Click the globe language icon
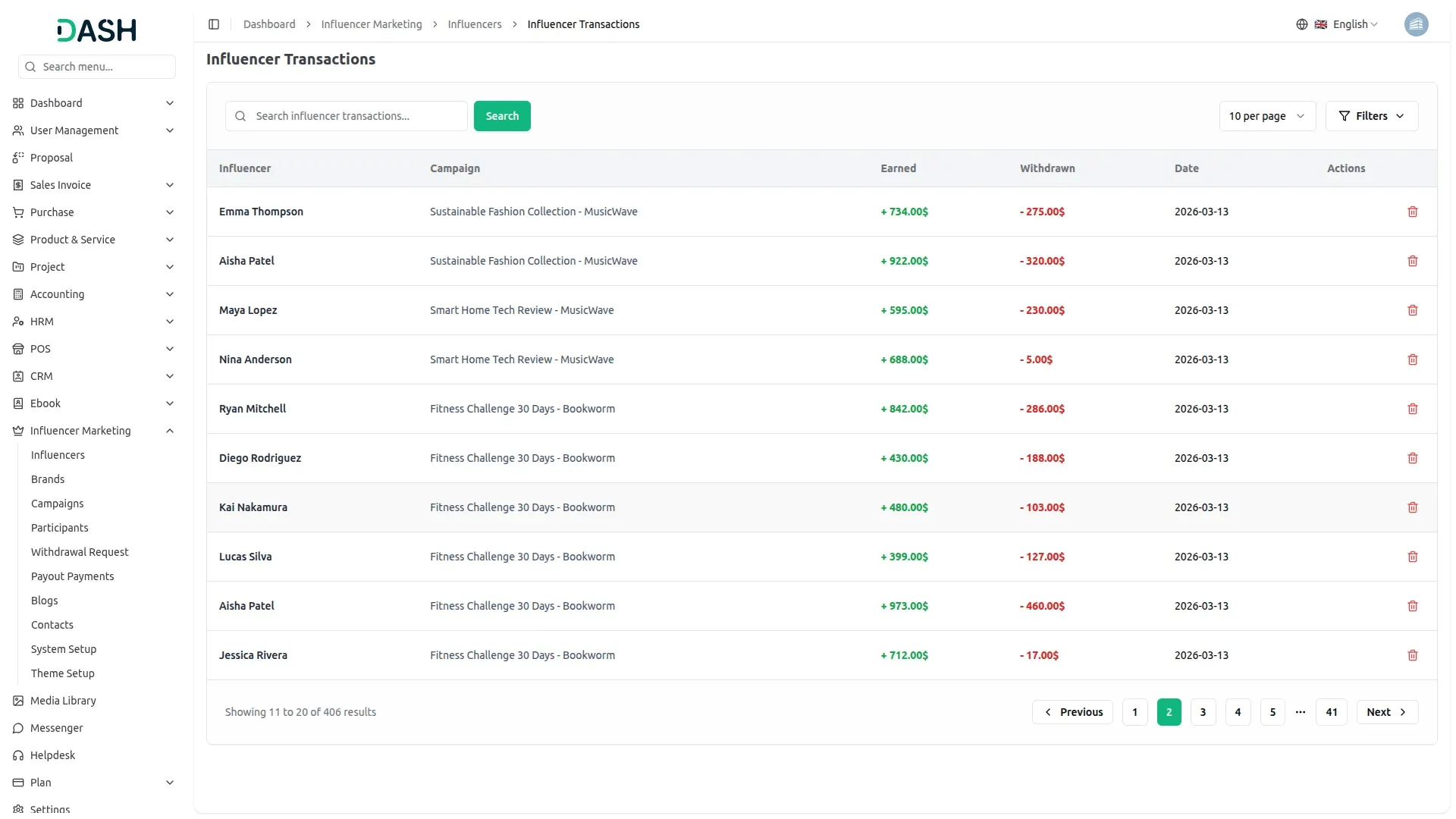The width and height of the screenshot is (1456, 819). [1301, 24]
